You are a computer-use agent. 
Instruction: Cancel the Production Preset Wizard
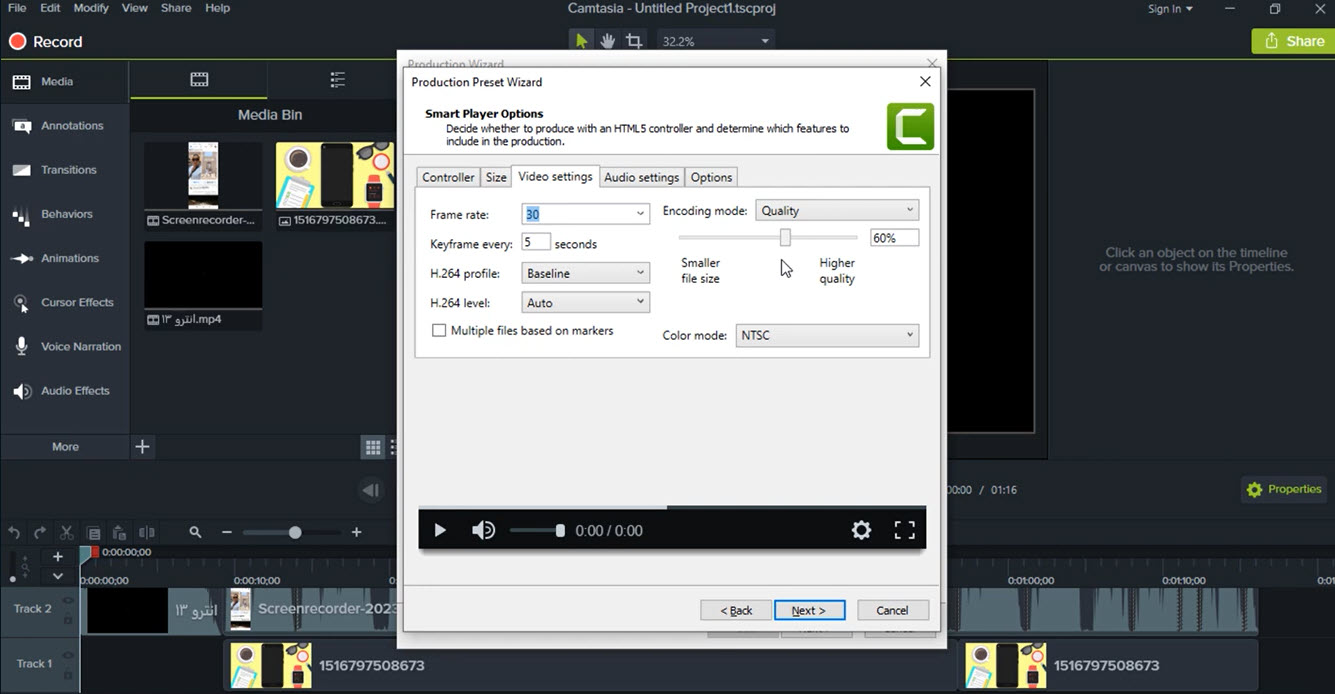pyautogui.click(x=892, y=610)
